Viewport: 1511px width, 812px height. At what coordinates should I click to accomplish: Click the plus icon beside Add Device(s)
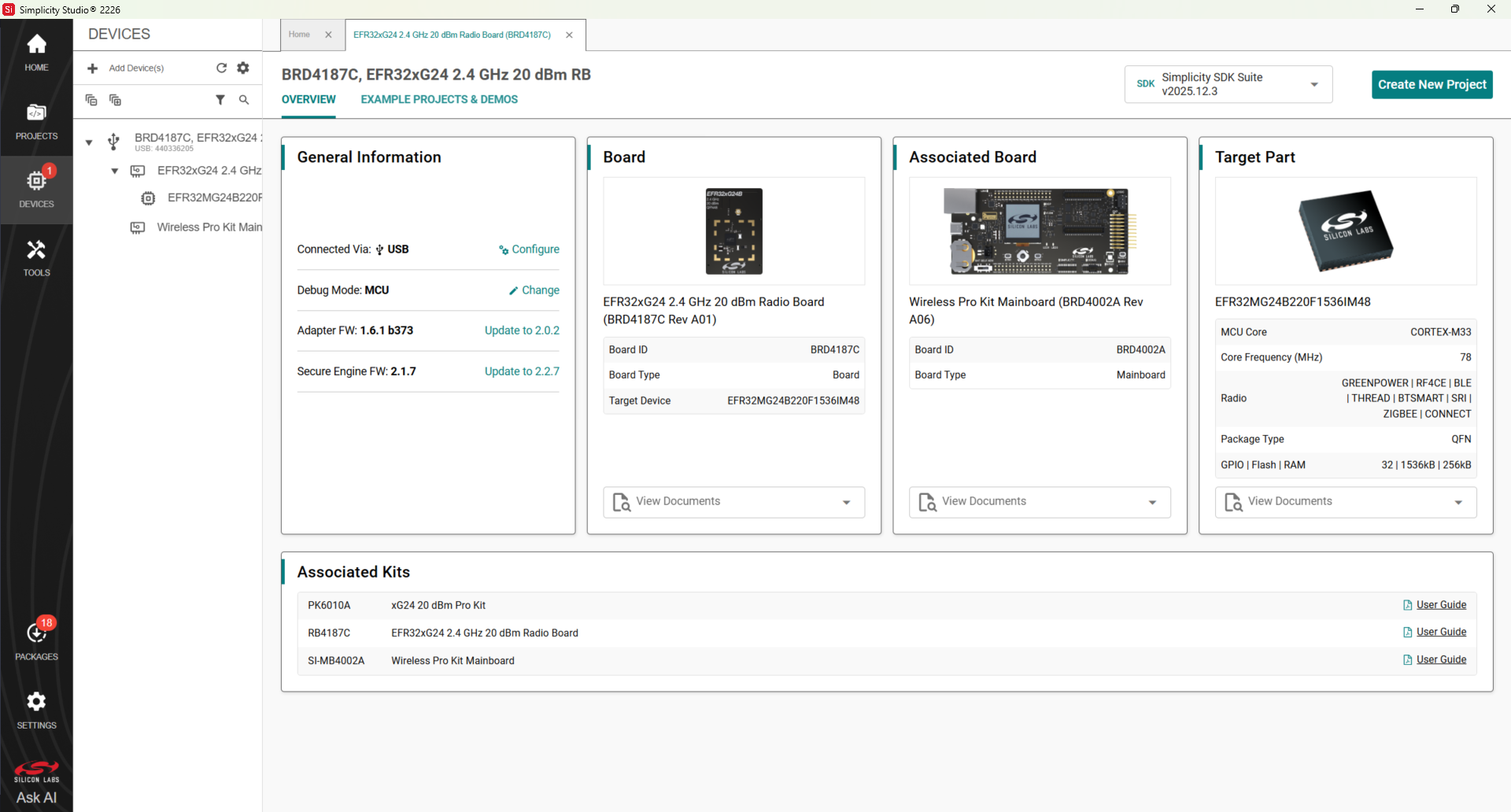click(x=92, y=68)
